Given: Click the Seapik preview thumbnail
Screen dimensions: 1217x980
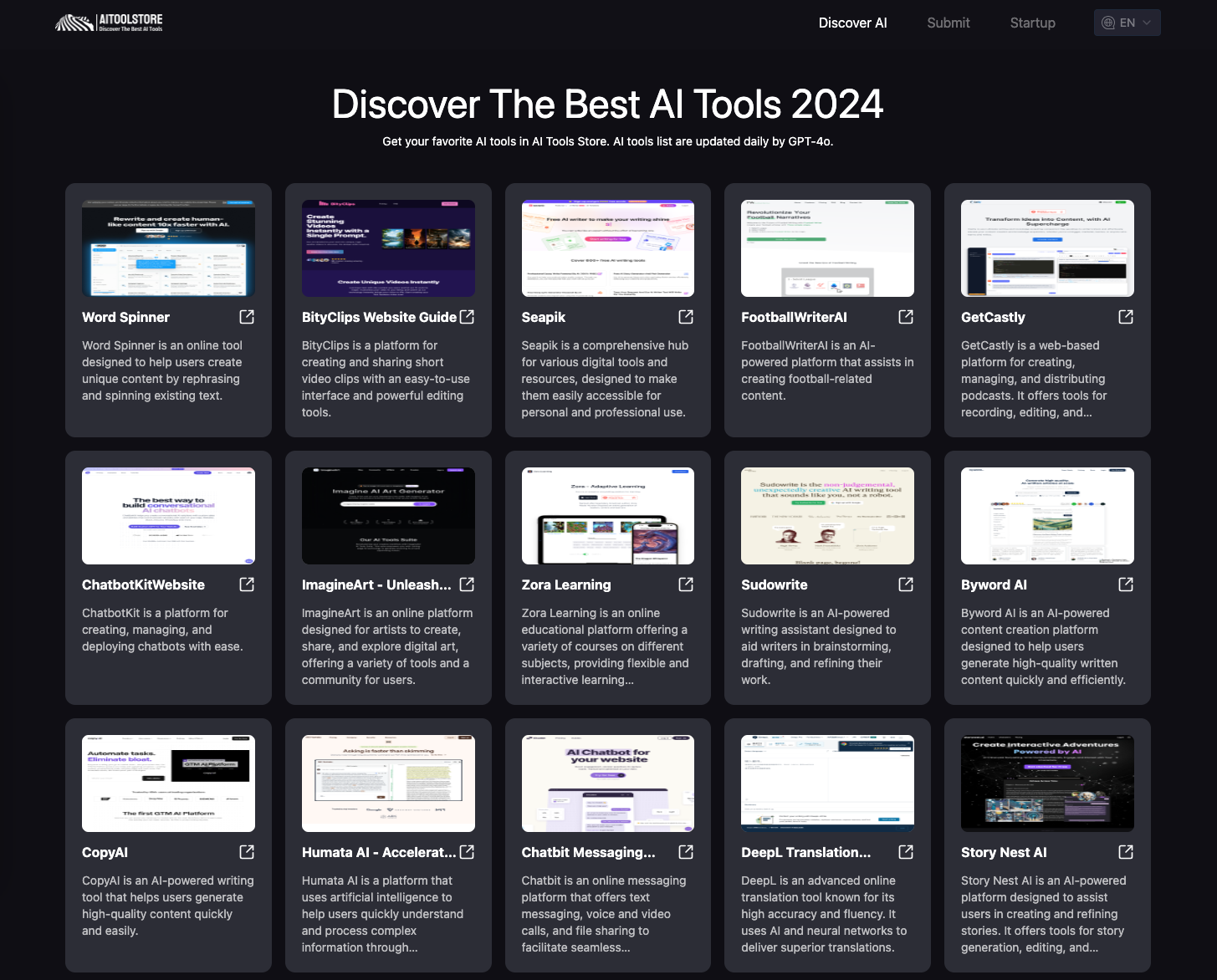Looking at the screenshot, I should coord(608,248).
